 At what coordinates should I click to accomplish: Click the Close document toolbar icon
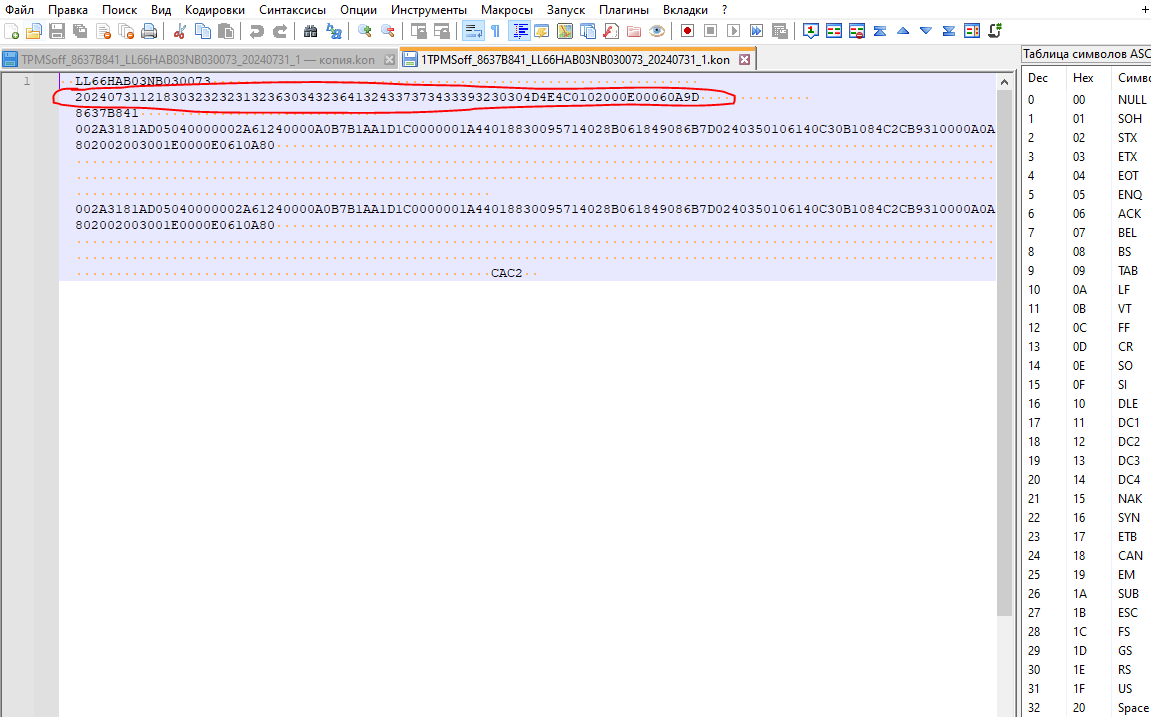point(104,31)
